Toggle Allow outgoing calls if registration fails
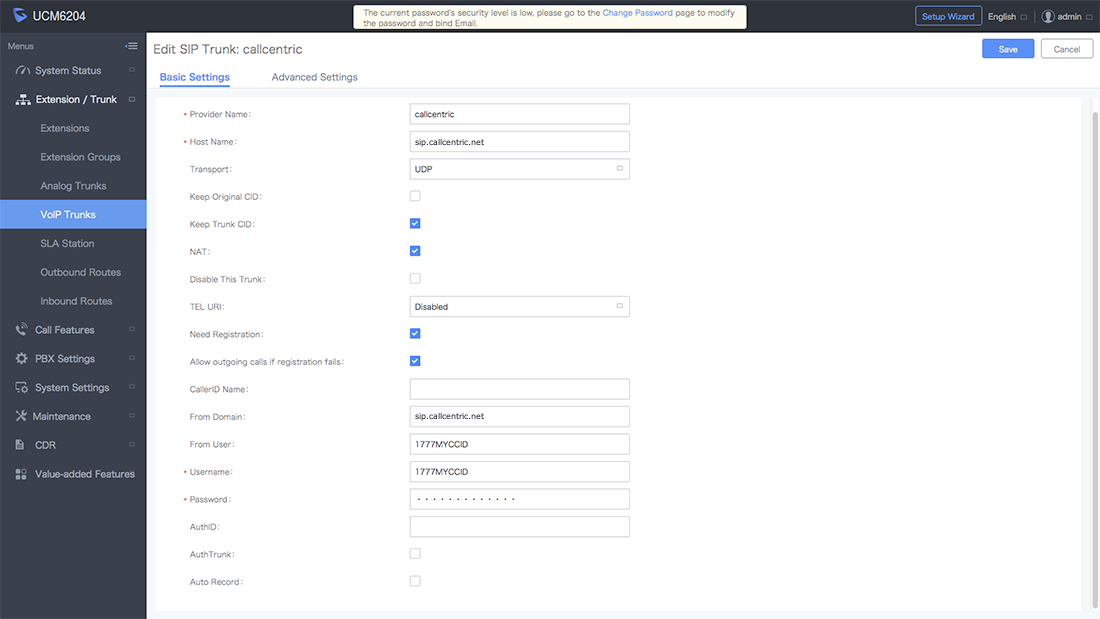 pos(415,361)
